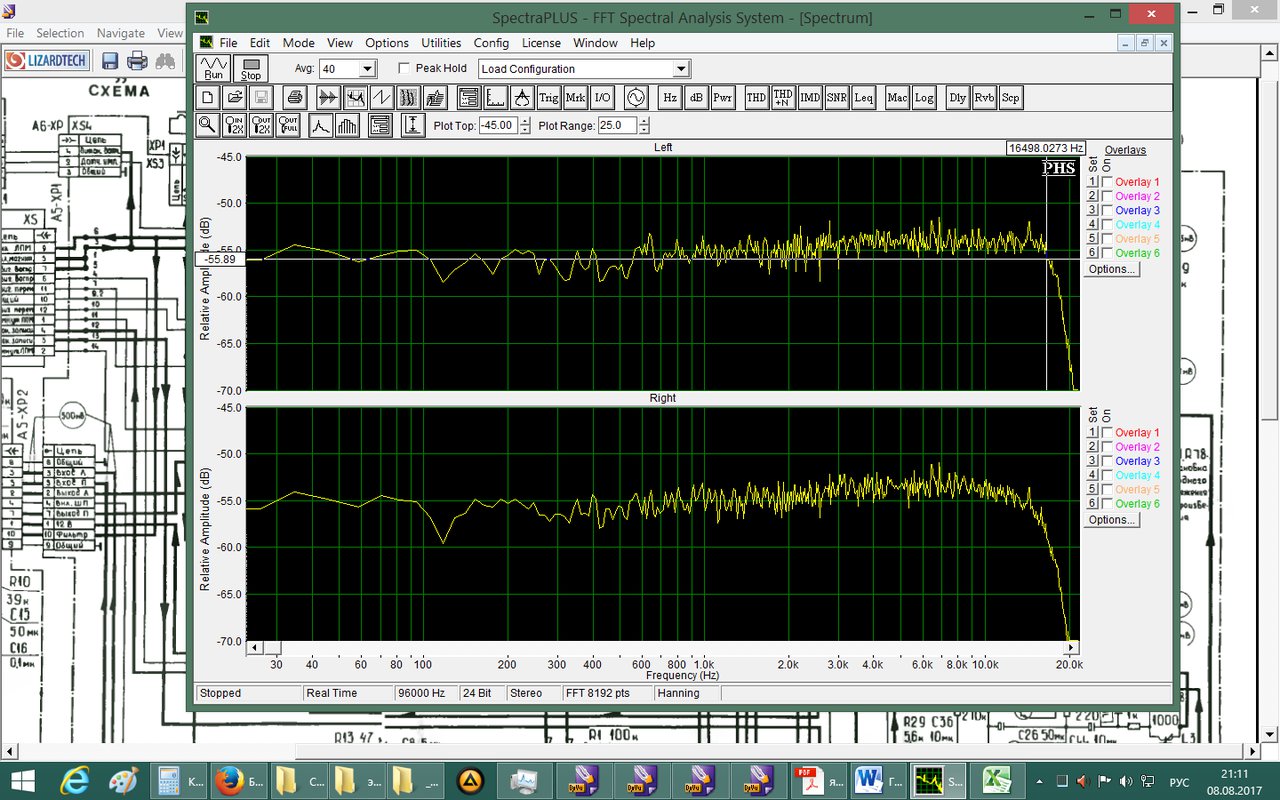1280x800 pixels.
Task: Enable the Peak Hold checkbox
Action: tap(405, 69)
